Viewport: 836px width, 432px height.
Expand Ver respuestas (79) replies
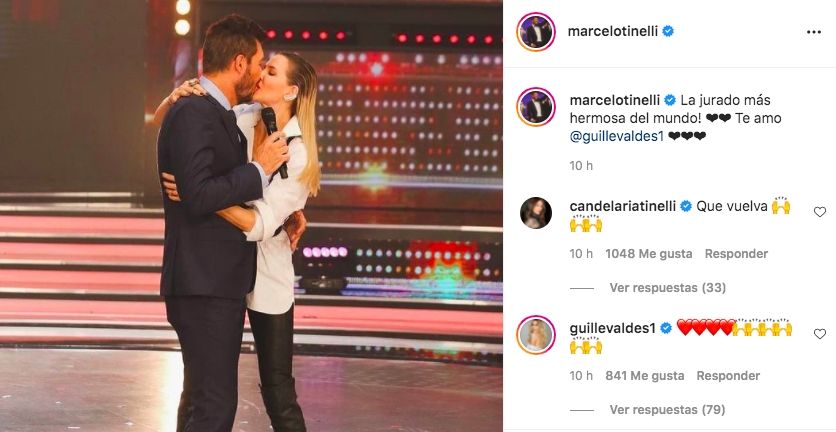pos(668,410)
